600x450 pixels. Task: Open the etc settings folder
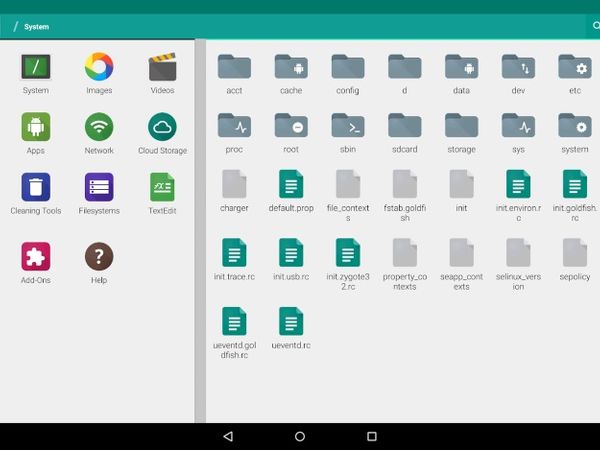click(x=574, y=68)
